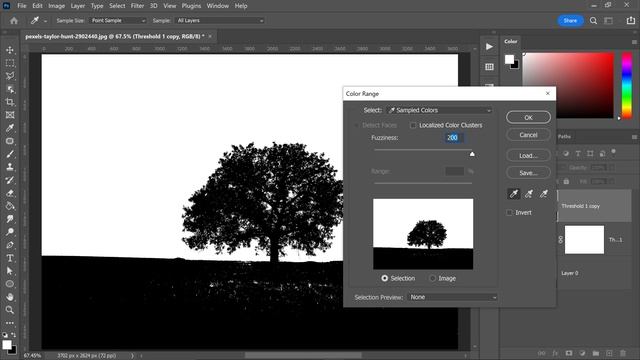Select the Image radio button

433,278
